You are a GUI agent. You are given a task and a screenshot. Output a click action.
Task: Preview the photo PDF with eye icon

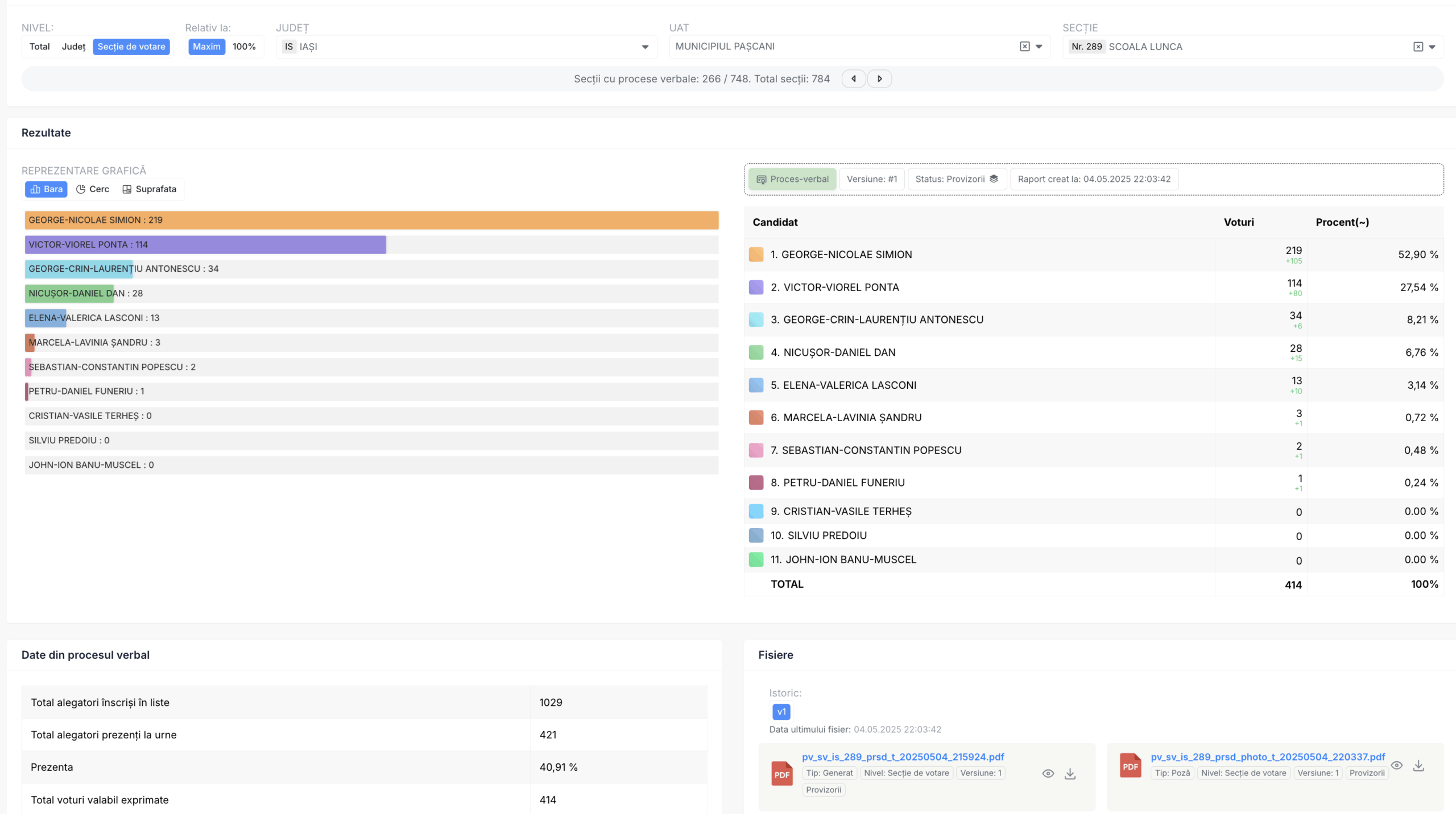[x=1396, y=766]
